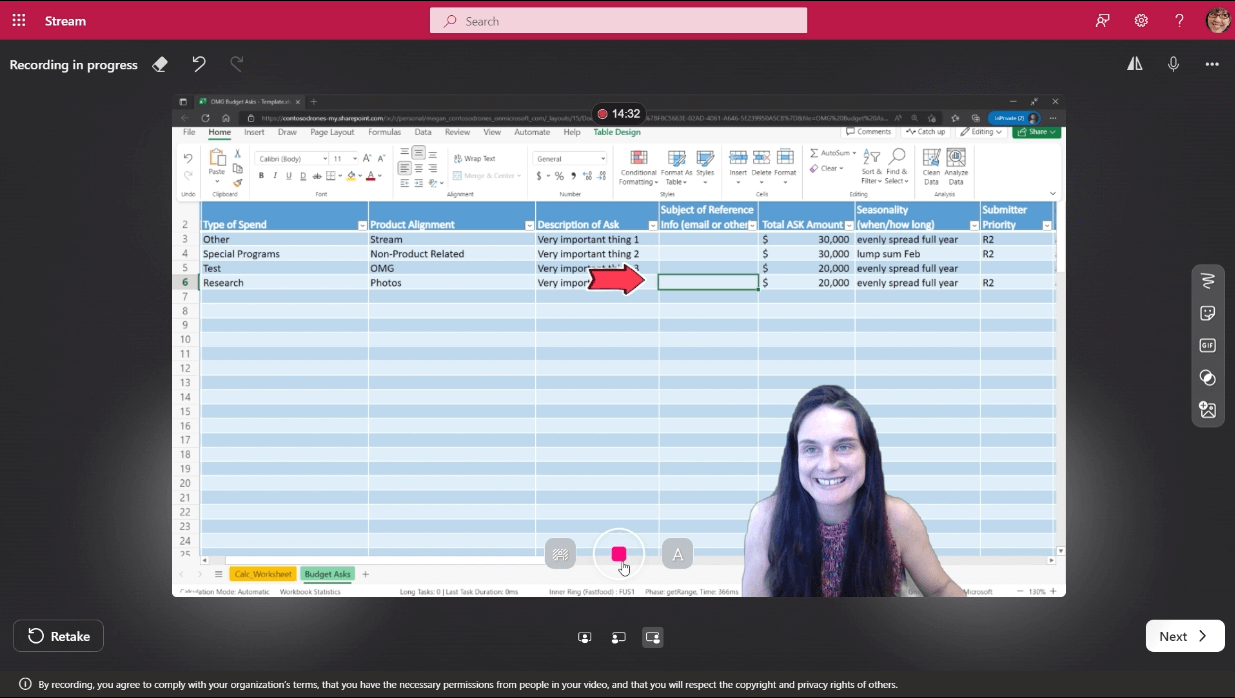This screenshot has height=698, width=1235.
Task: Click the Excel increase font size icon
Action: [x=367, y=158]
